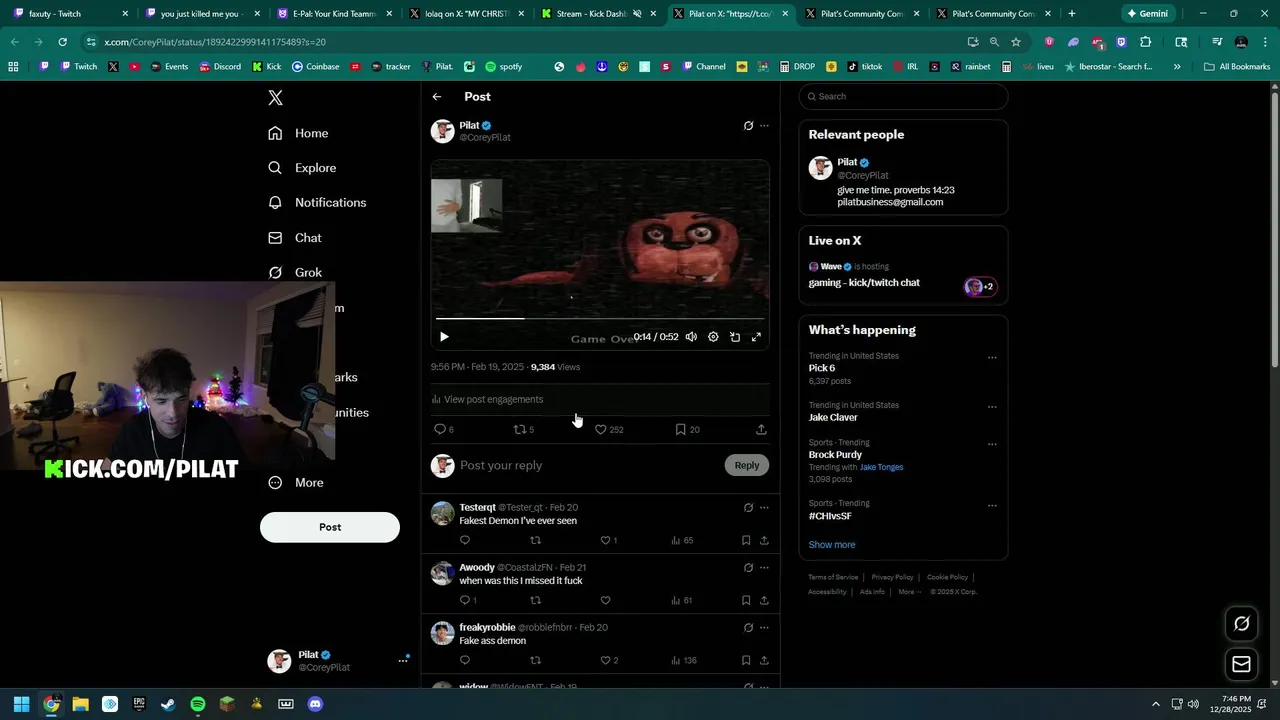The height and width of the screenshot is (720, 1280).
Task: Open the Grok floating button on the page
Action: [1241, 624]
